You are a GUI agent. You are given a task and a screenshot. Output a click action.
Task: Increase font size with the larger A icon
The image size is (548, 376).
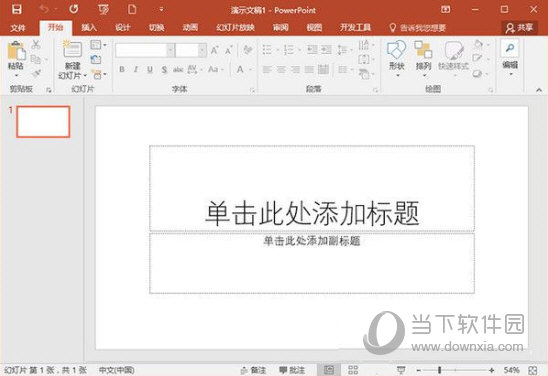(x=214, y=51)
